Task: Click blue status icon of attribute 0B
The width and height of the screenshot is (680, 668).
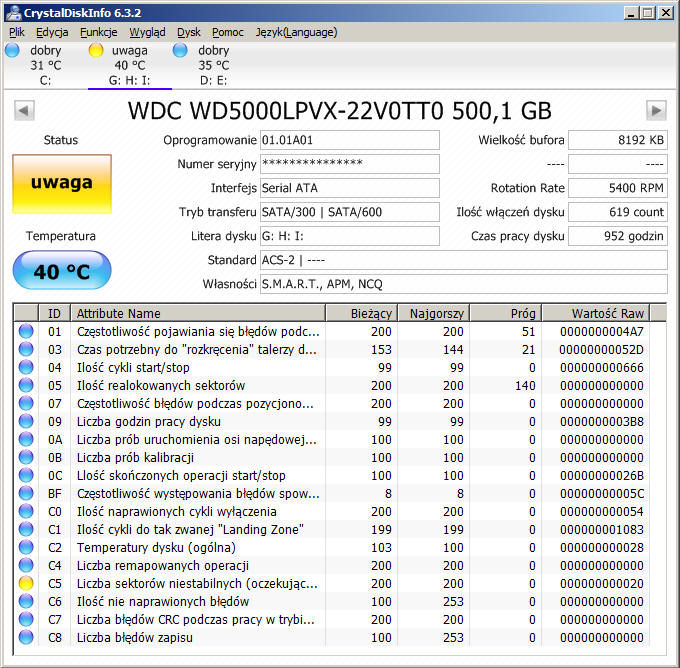Action: pos(26,457)
